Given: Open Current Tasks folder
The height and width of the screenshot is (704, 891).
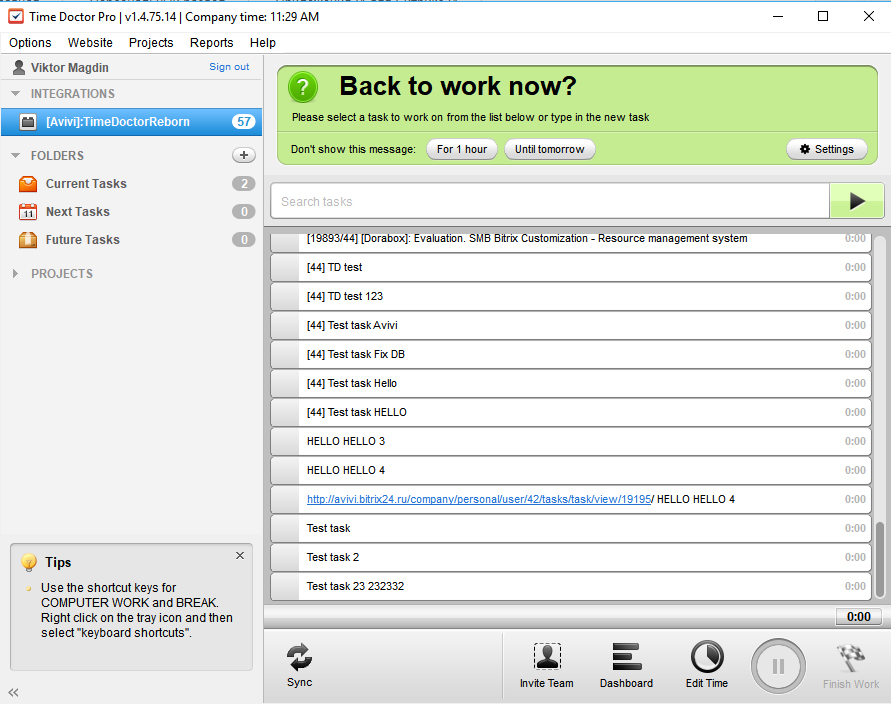Looking at the screenshot, I should pyautogui.click(x=131, y=184).
